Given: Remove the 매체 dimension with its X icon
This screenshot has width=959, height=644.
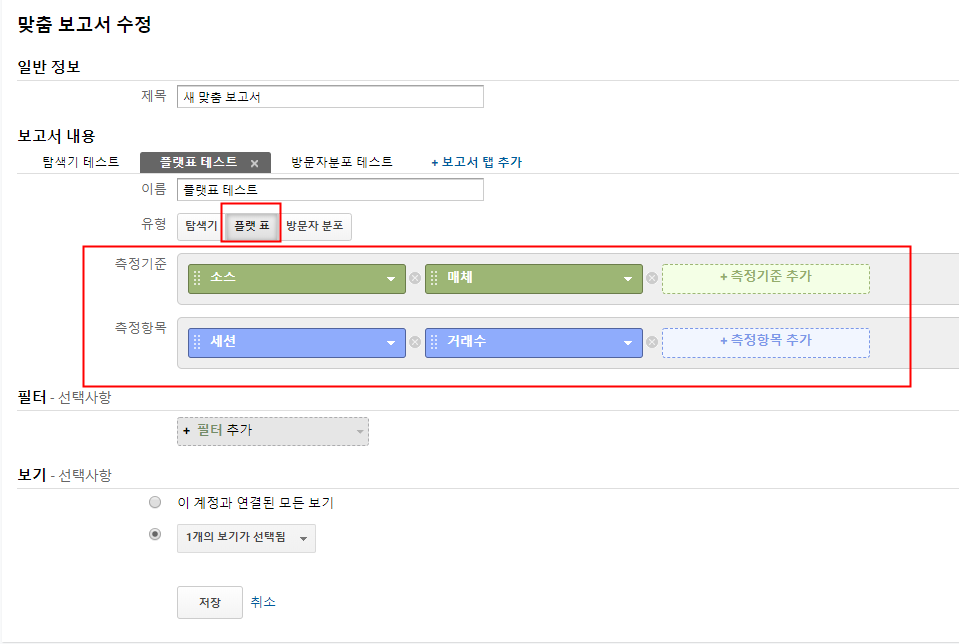Looking at the screenshot, I should pos(652,278).
